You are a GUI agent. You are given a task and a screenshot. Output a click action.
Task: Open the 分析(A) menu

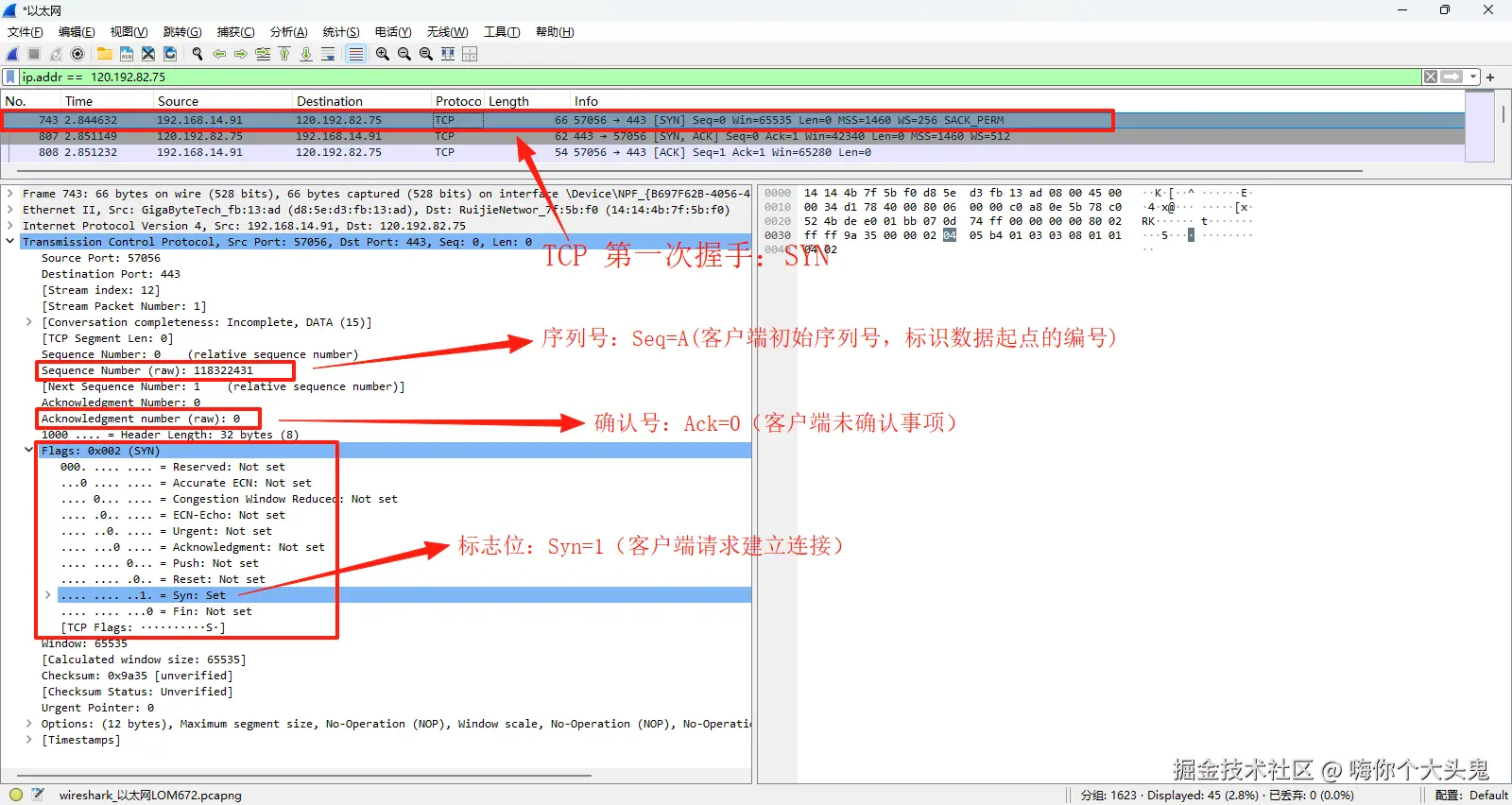point(288,32)
